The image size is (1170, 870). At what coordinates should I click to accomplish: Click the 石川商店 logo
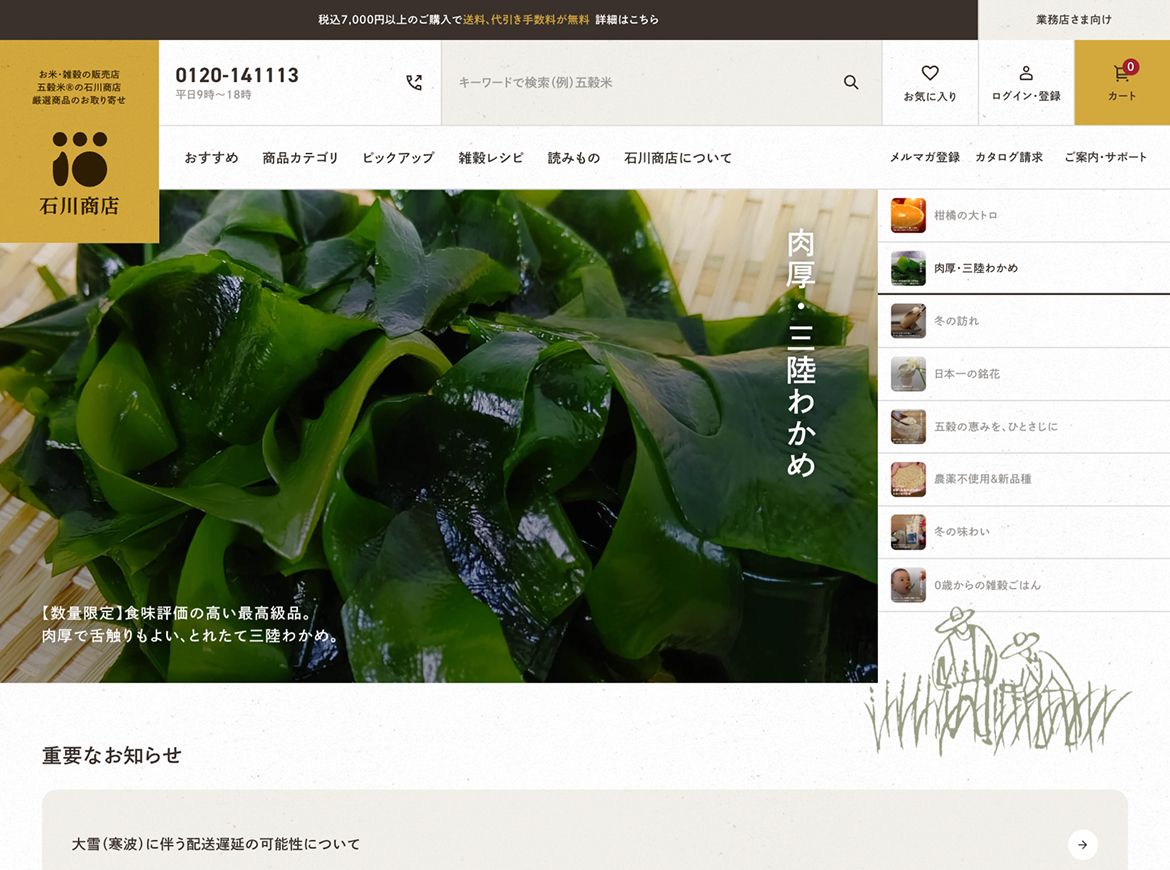point(79,172)
